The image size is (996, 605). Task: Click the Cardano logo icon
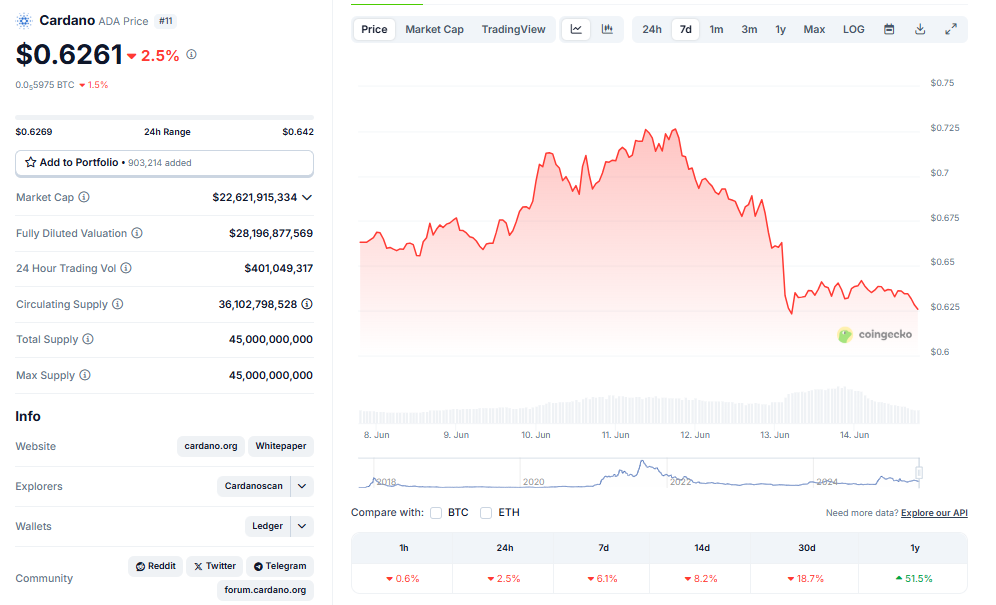point(24,21)
